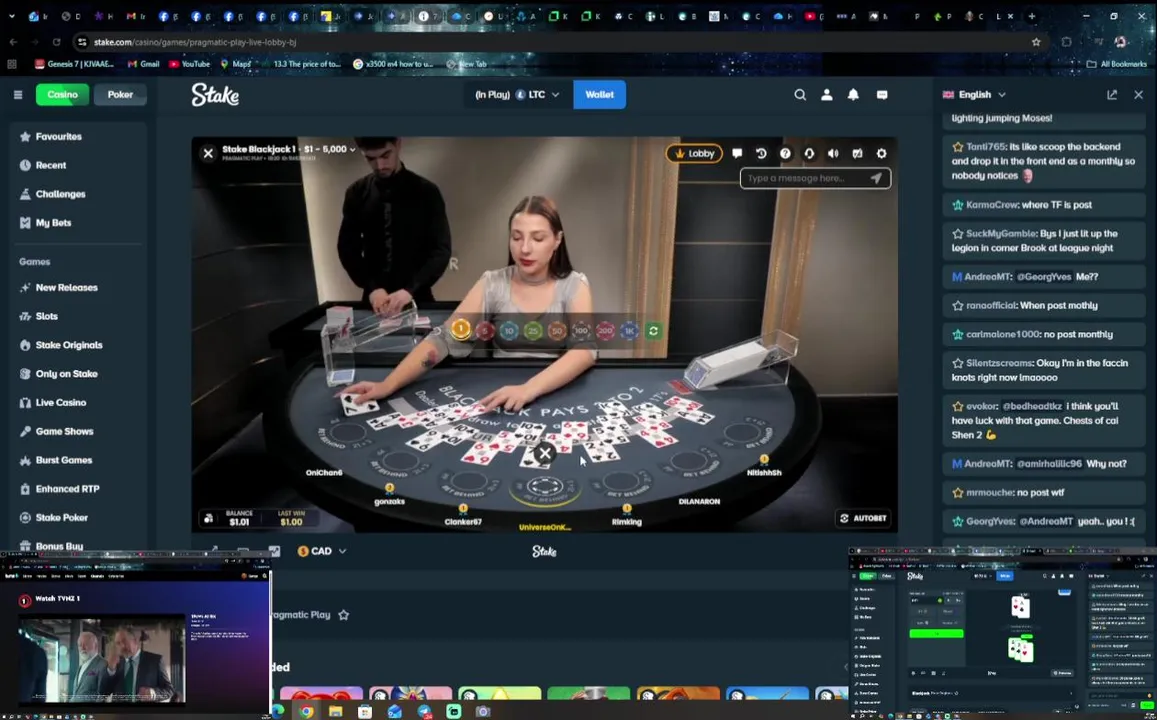Open the YouTube bookmark
Viewport: 1157px width, 720px height.
tap(190, 64)
